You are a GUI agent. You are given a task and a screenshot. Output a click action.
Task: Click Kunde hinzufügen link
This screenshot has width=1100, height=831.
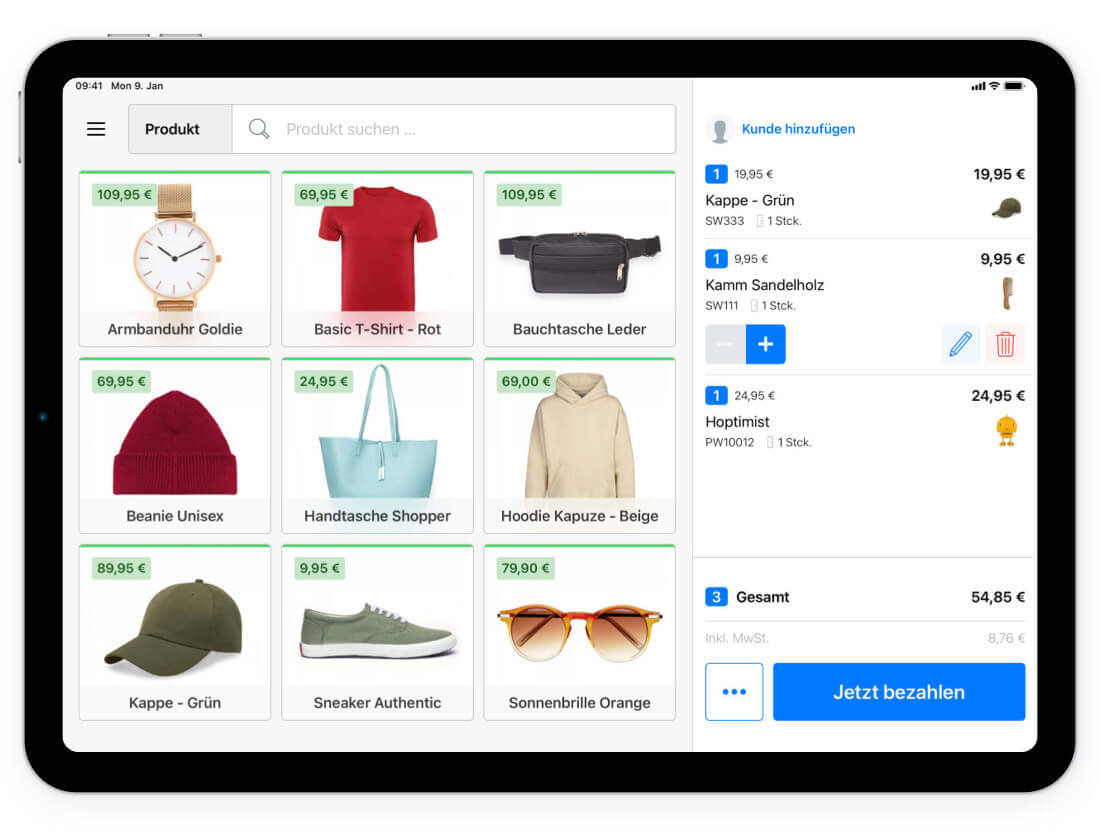(798, 129)
